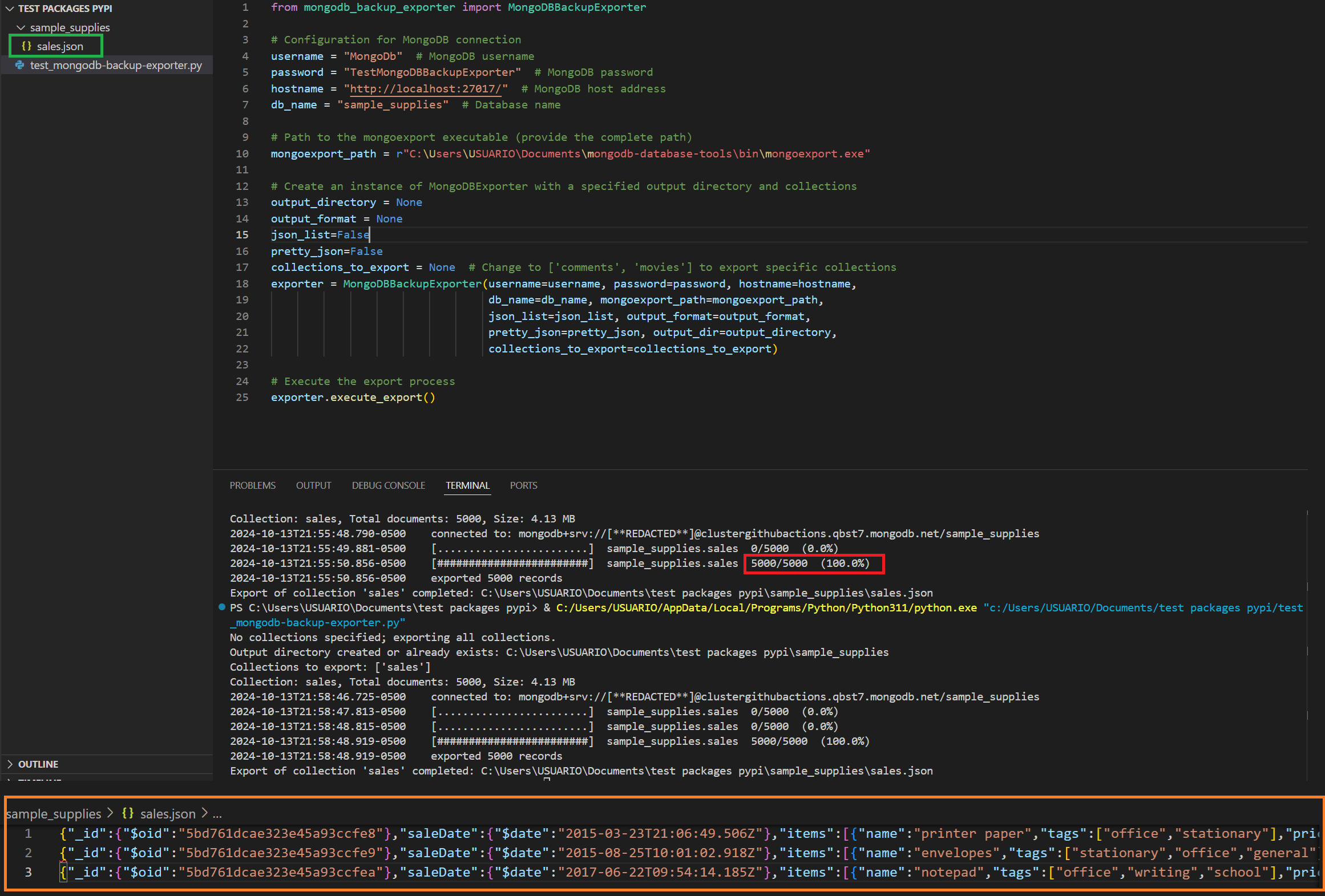Collapse the TEST PACKAGES PYPI explorer section
Screen dimensions: 1325x896
point(10,9)
